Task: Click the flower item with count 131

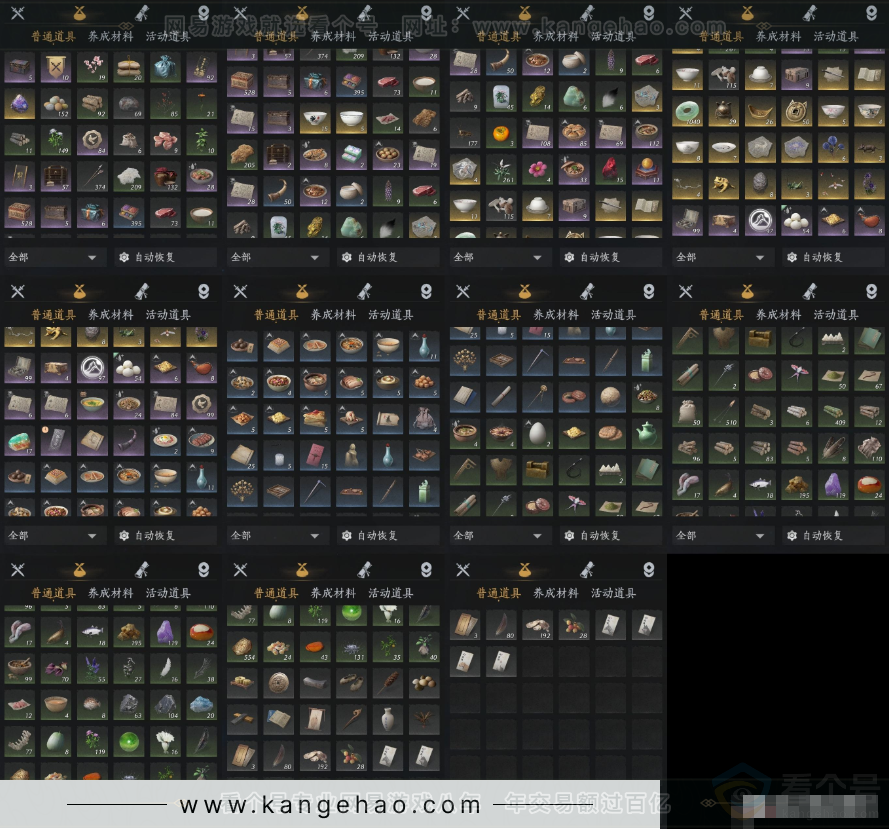Action: [352, 648]
